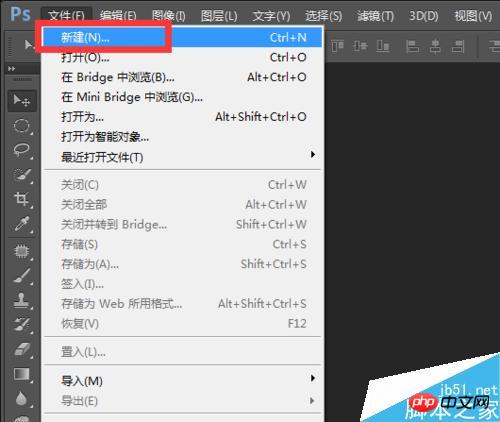Screen dimensions: 500x422
Task: Select the Move tool in the toolbox
Action: [x=21, y=100]
